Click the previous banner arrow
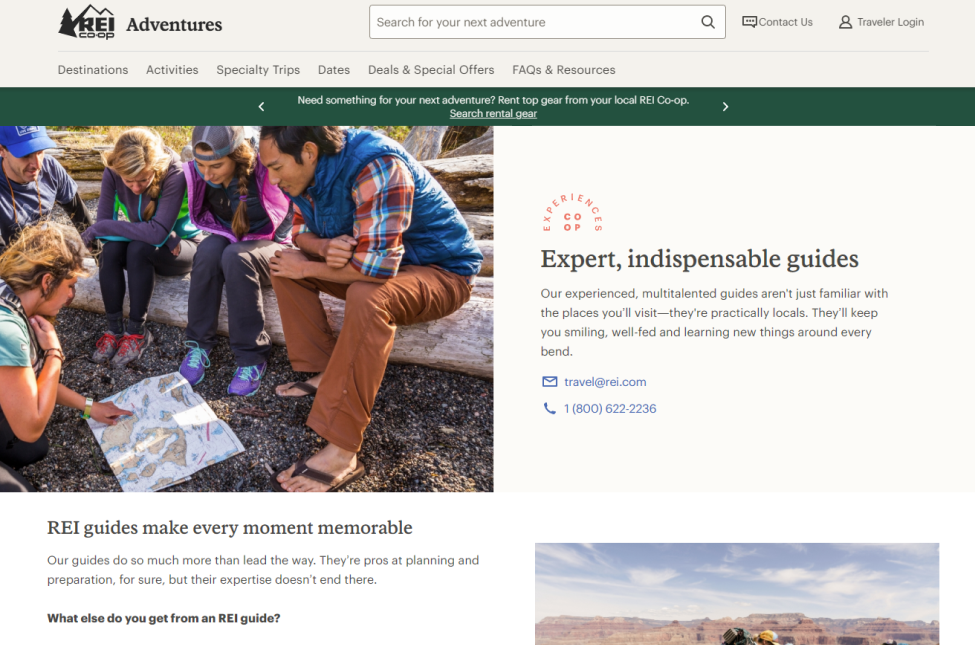This screenshot has width=975, height=645. tap(261, 106)
